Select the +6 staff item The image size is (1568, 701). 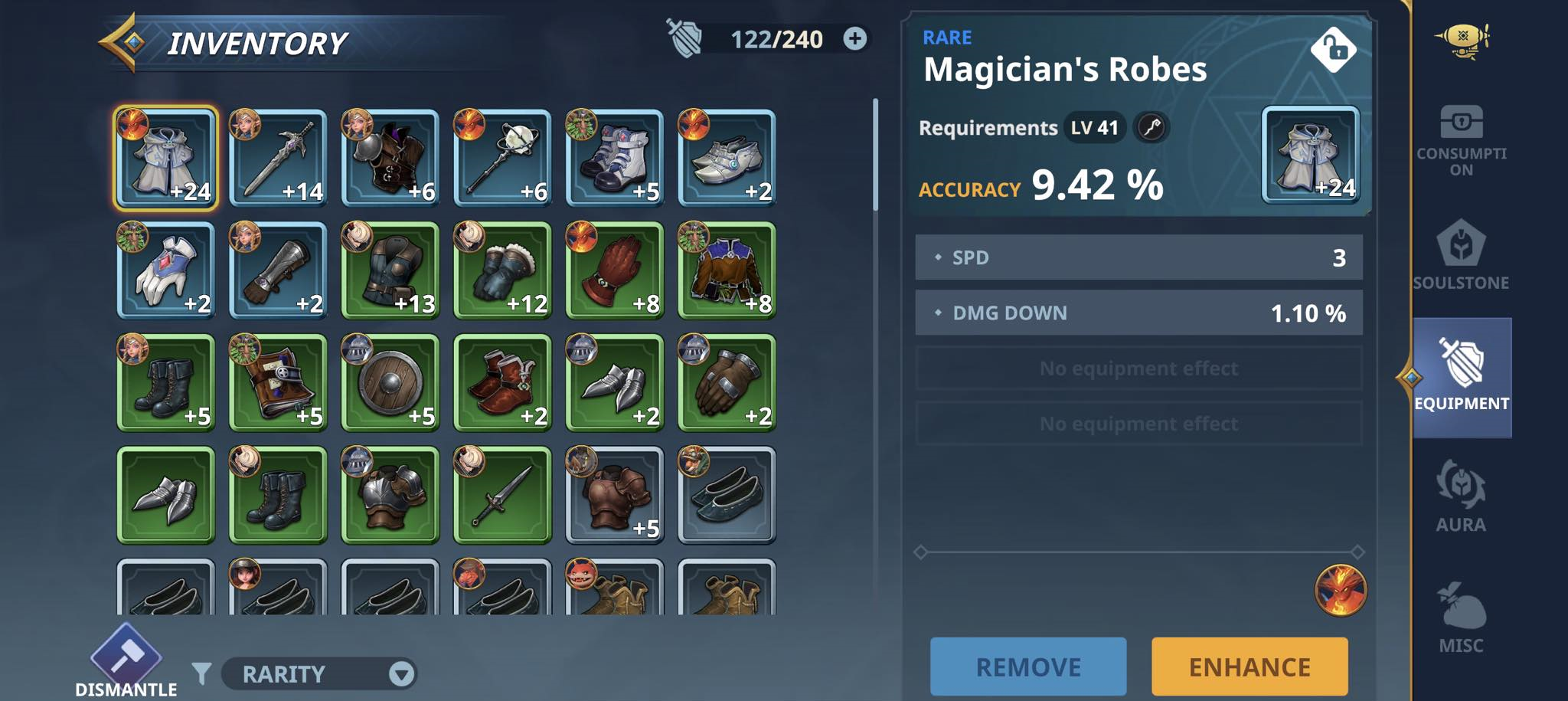click(502, 159)
